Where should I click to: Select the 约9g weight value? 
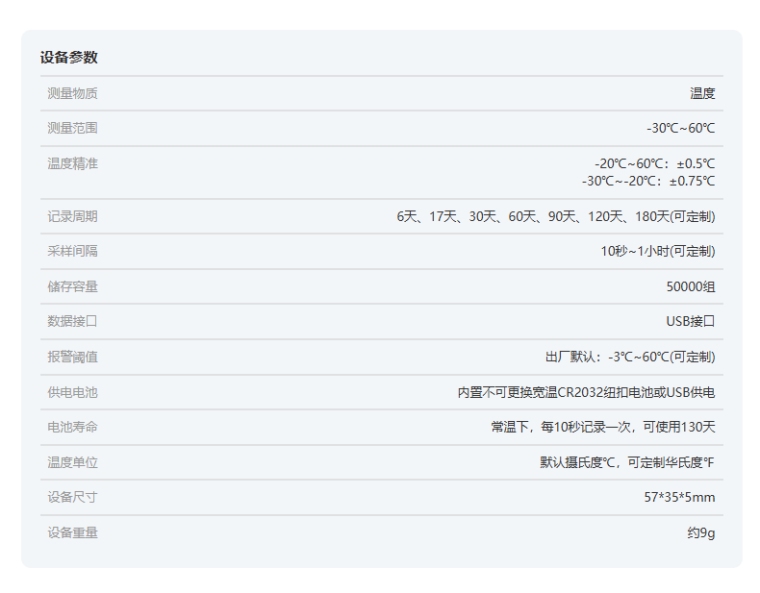pyautogui.click(x=700, y=532)
